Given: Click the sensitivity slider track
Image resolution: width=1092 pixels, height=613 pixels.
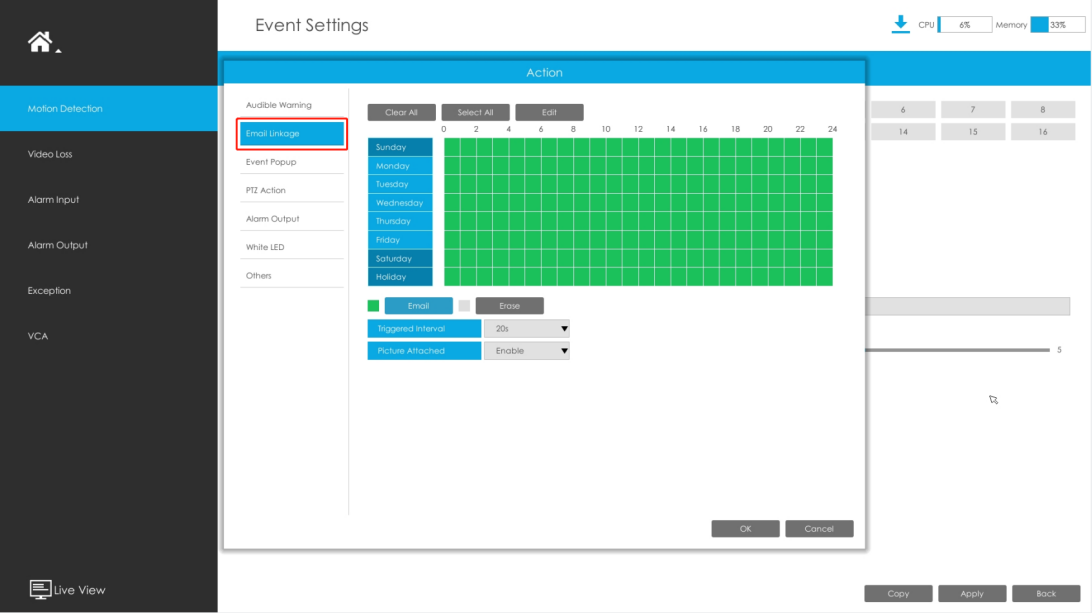Looking at the screenshot, I should tap(958, 350).
